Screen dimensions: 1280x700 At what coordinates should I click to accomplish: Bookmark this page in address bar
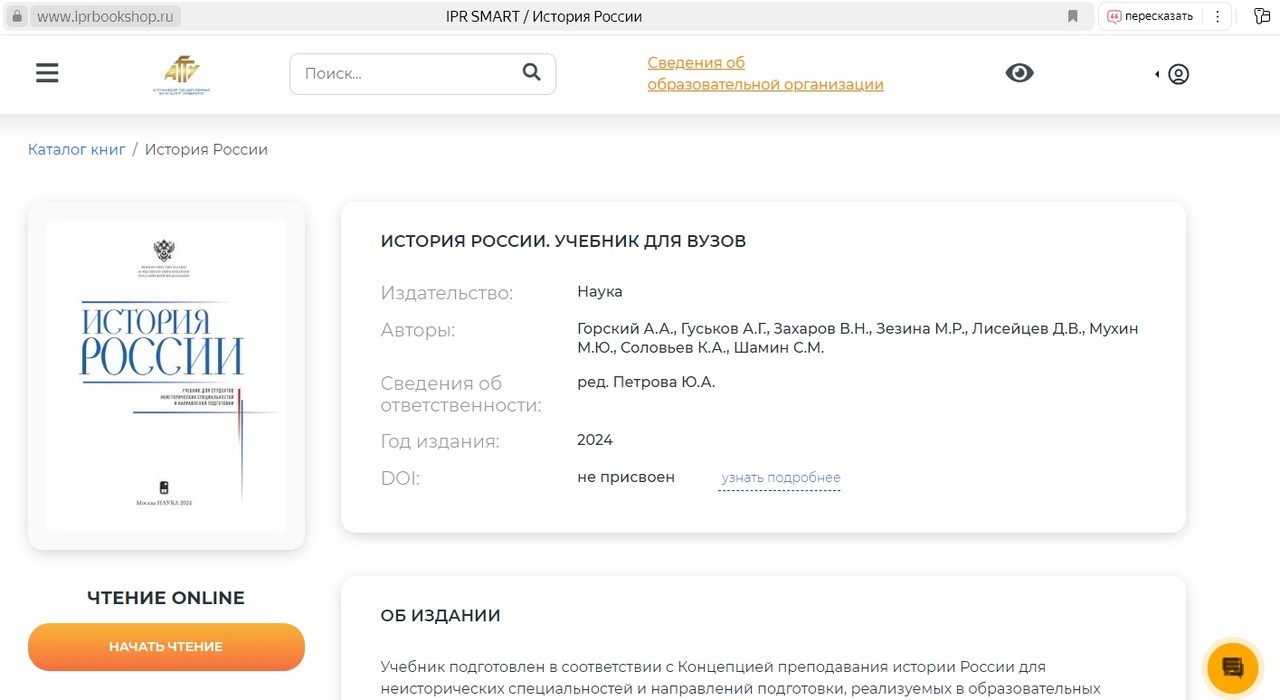[x=1073, y=16]
